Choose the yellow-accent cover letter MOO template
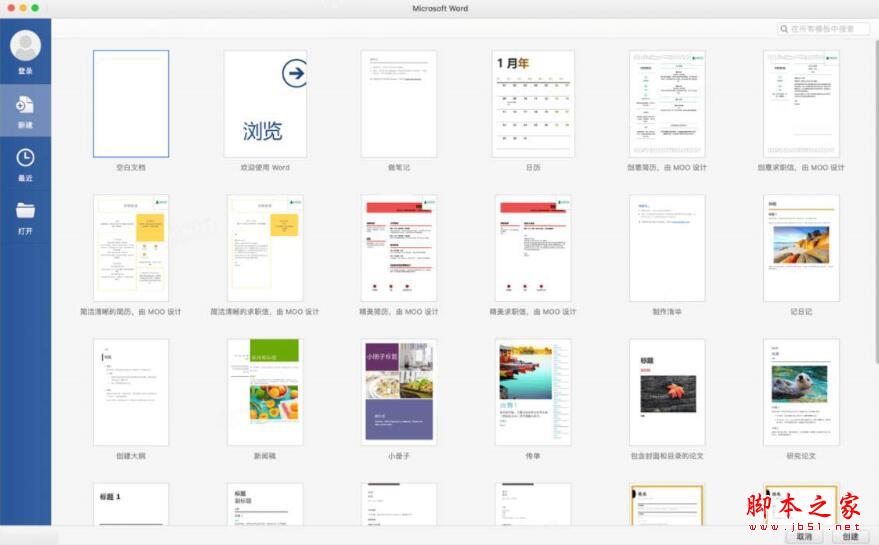The image size is (879, 545). point(265,248)
